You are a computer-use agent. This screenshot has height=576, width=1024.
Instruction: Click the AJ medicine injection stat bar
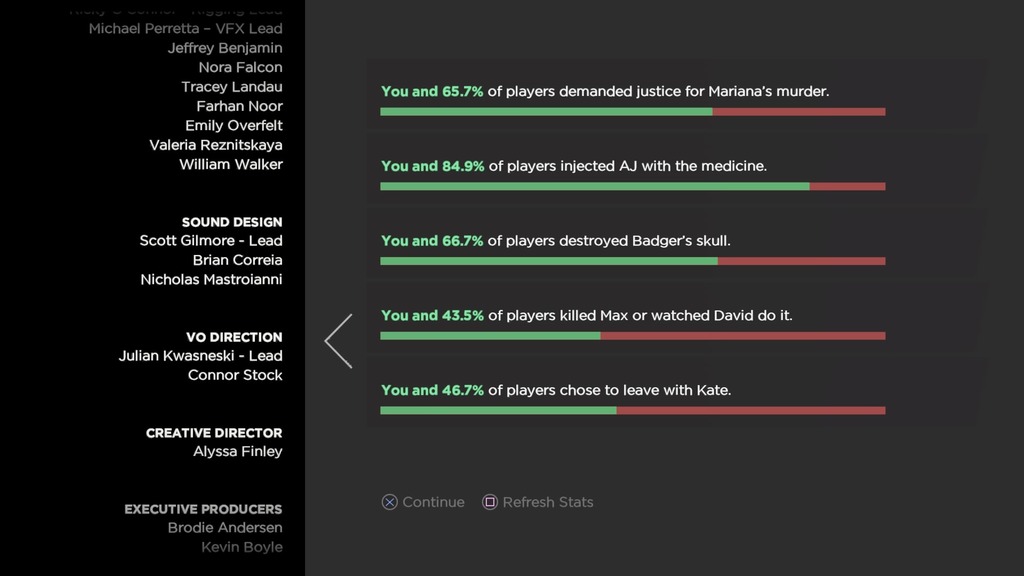coord(632,187)
